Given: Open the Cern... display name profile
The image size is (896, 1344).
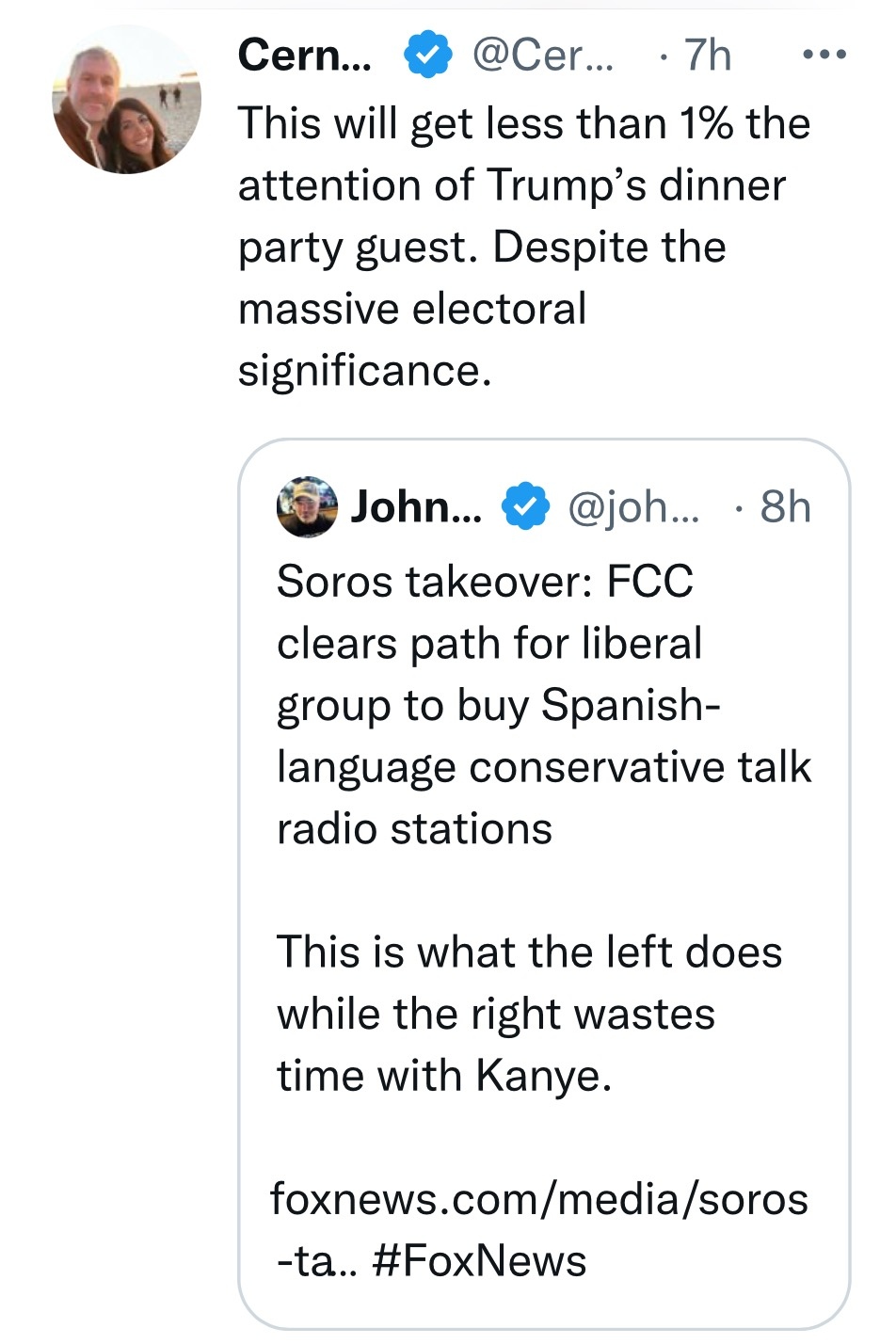Looking at the screenshot, I should (304, 55).
